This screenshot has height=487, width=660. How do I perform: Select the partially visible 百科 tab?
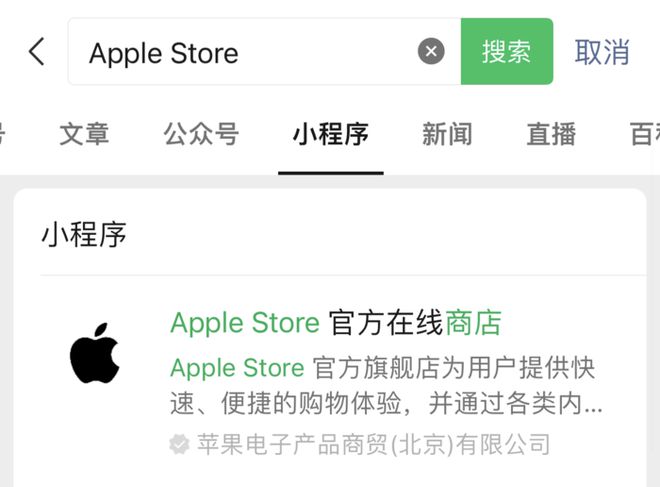pos(645,134)
